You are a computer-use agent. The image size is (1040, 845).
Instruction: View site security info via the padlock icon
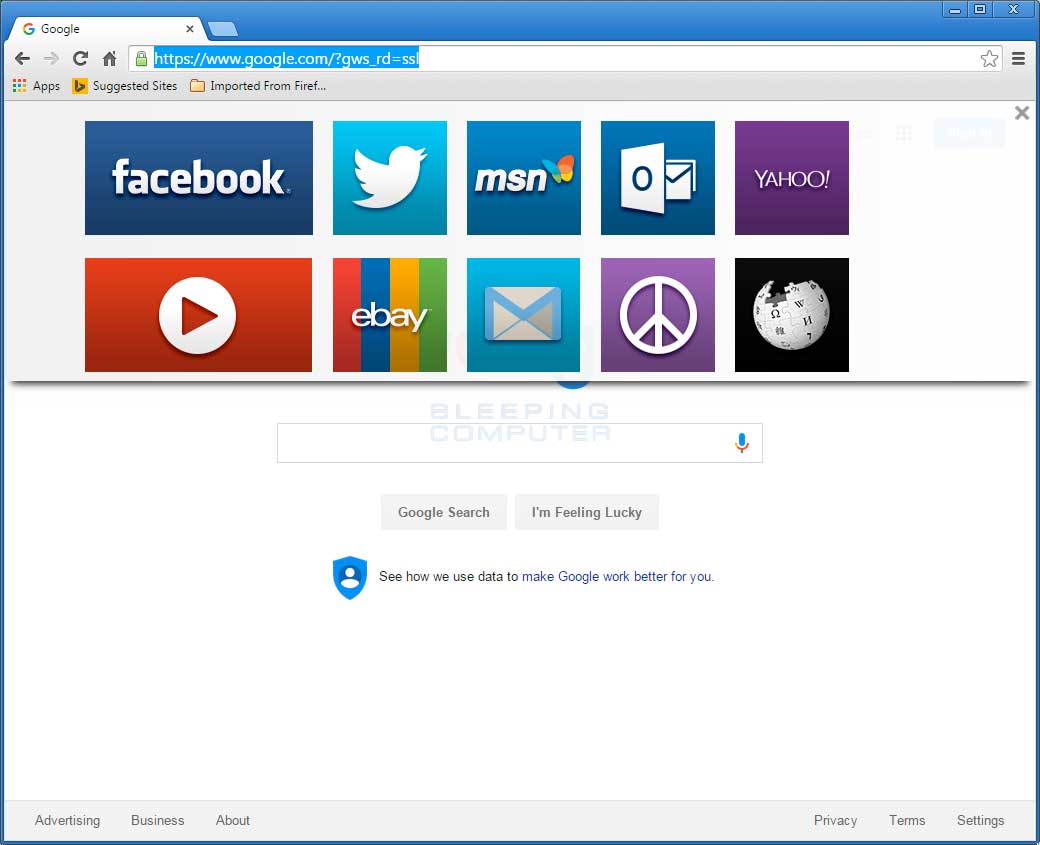click(x=143, y=58)
